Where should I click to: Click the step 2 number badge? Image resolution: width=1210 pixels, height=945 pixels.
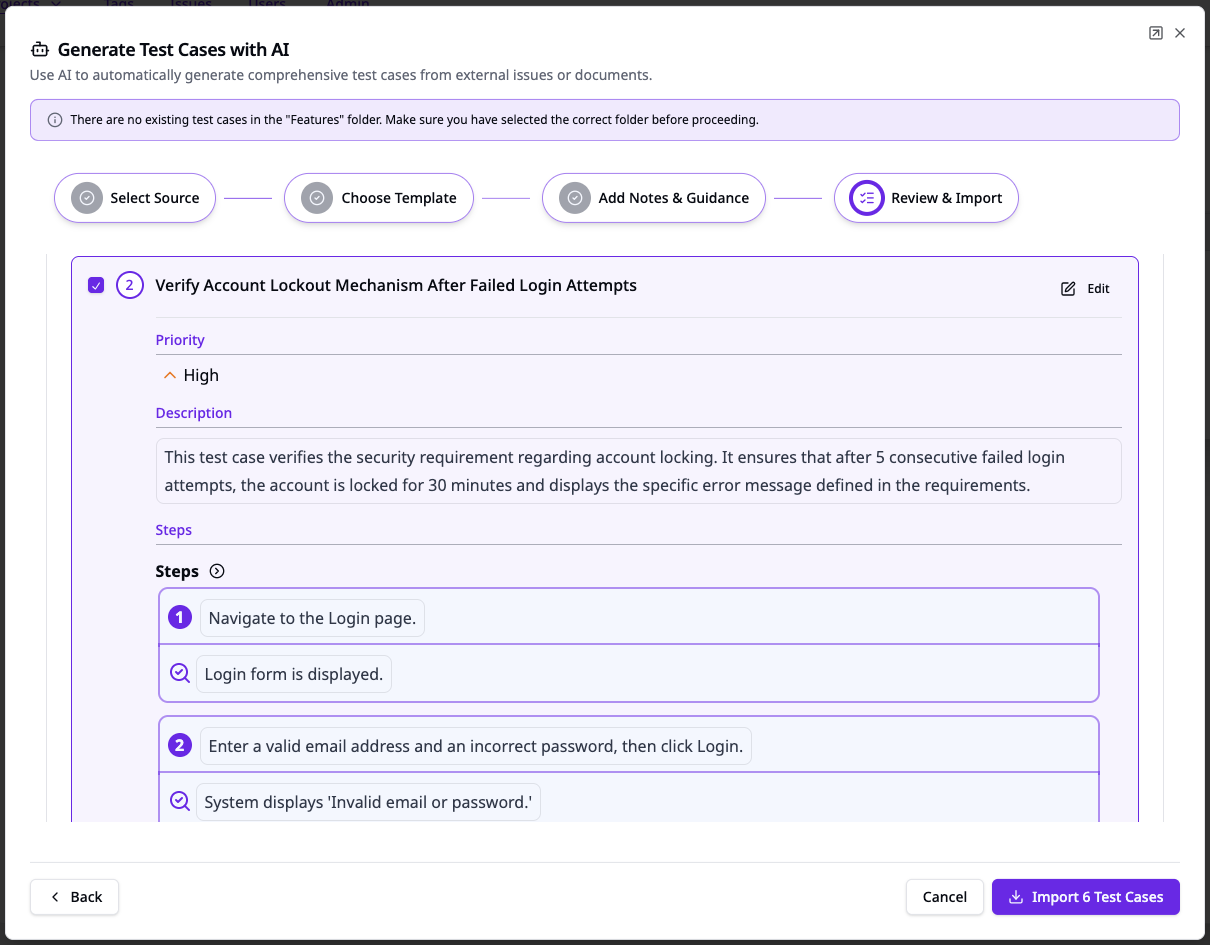pos(180,746)
